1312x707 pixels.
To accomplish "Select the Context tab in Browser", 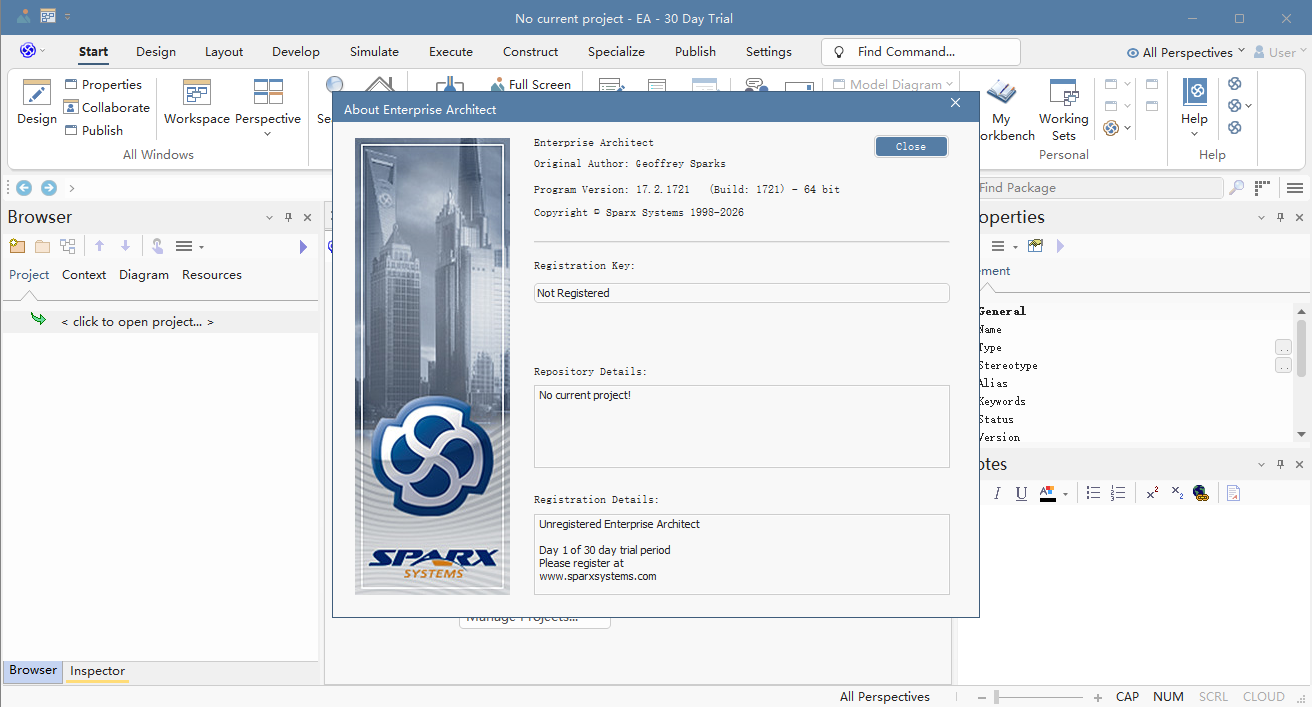I will coord(84,274).
